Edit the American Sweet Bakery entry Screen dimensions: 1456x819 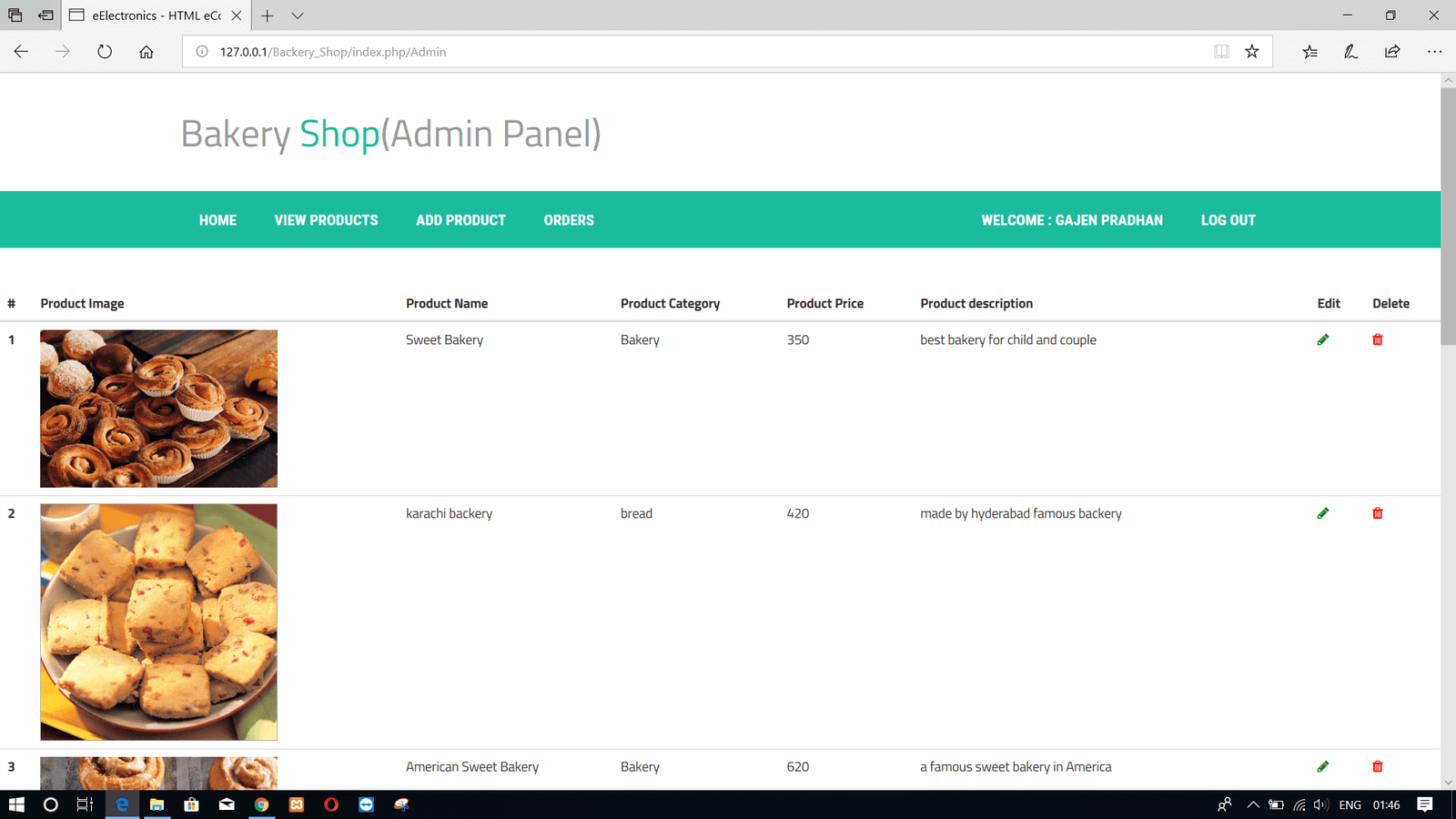[1322, 766]
